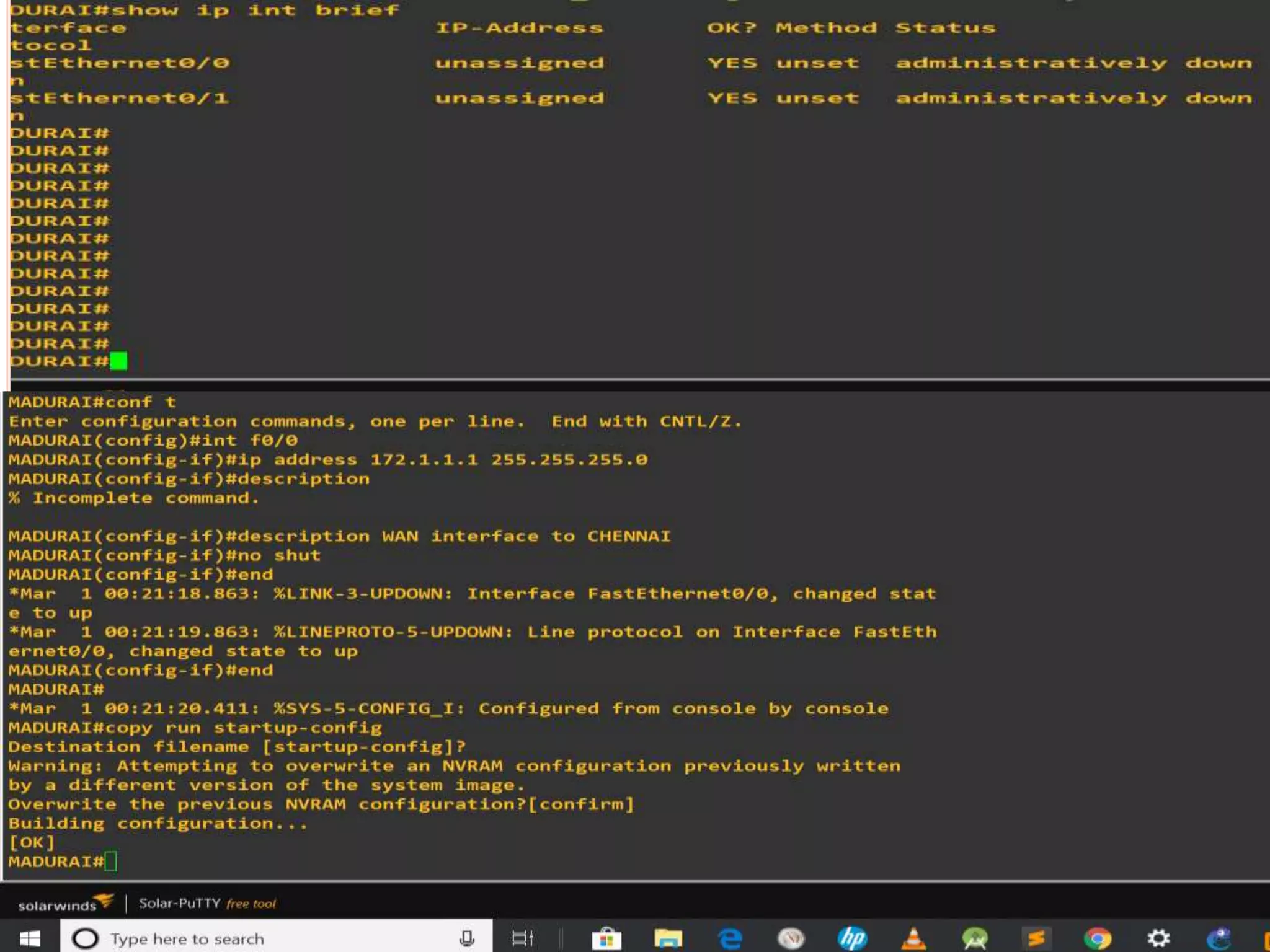Click the MADURAI# prompt cursor in the lower terminal
Screen dimensions: 1270x952
(x=110, y=862)
